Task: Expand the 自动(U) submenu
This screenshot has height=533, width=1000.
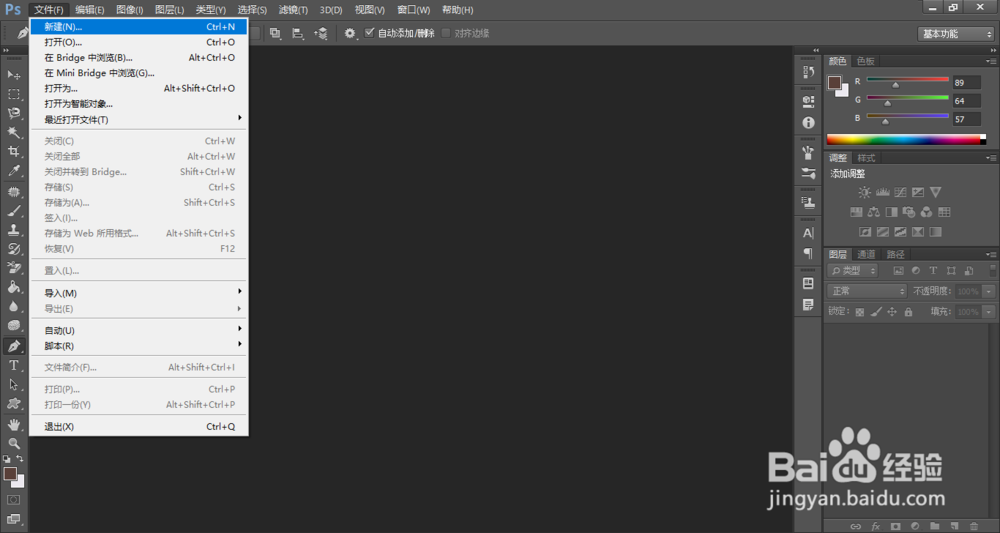Action: (x=138, y=330)
